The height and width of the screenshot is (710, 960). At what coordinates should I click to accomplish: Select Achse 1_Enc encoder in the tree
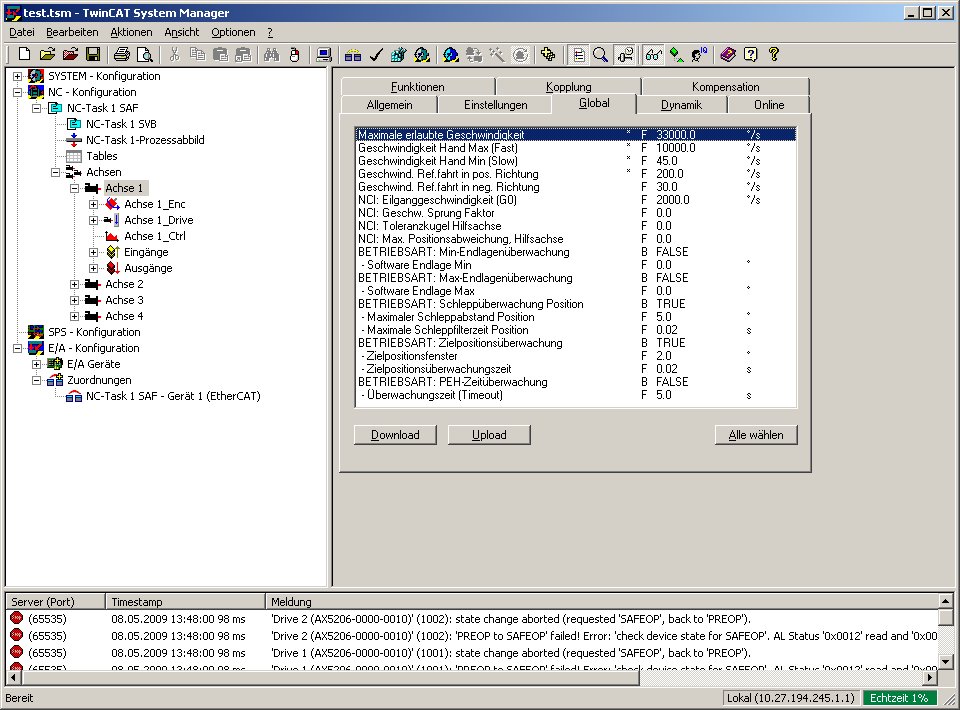click(154, 204)
